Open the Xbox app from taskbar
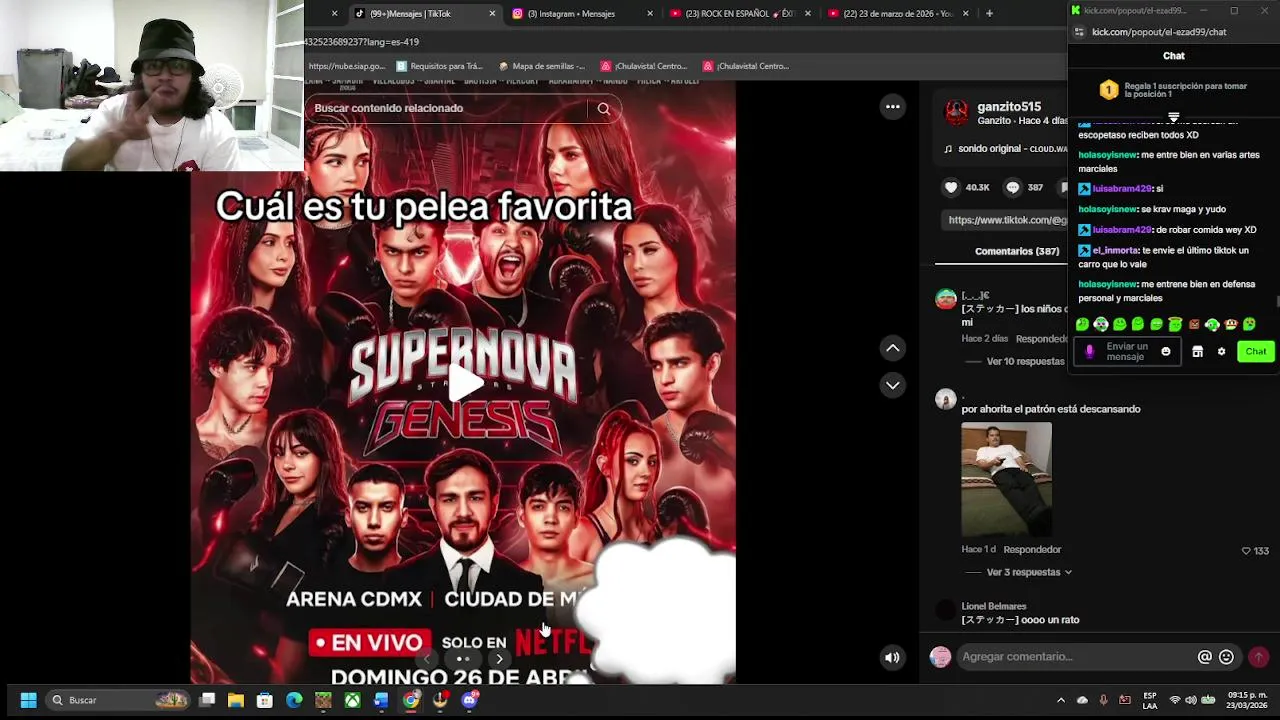1280x720 pixels. [x=352, y=700]
